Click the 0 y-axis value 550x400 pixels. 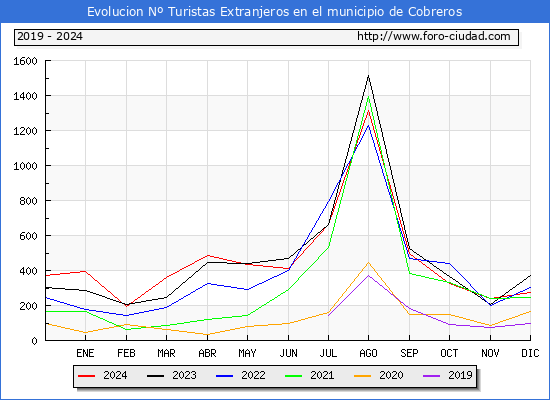point(34,341)
